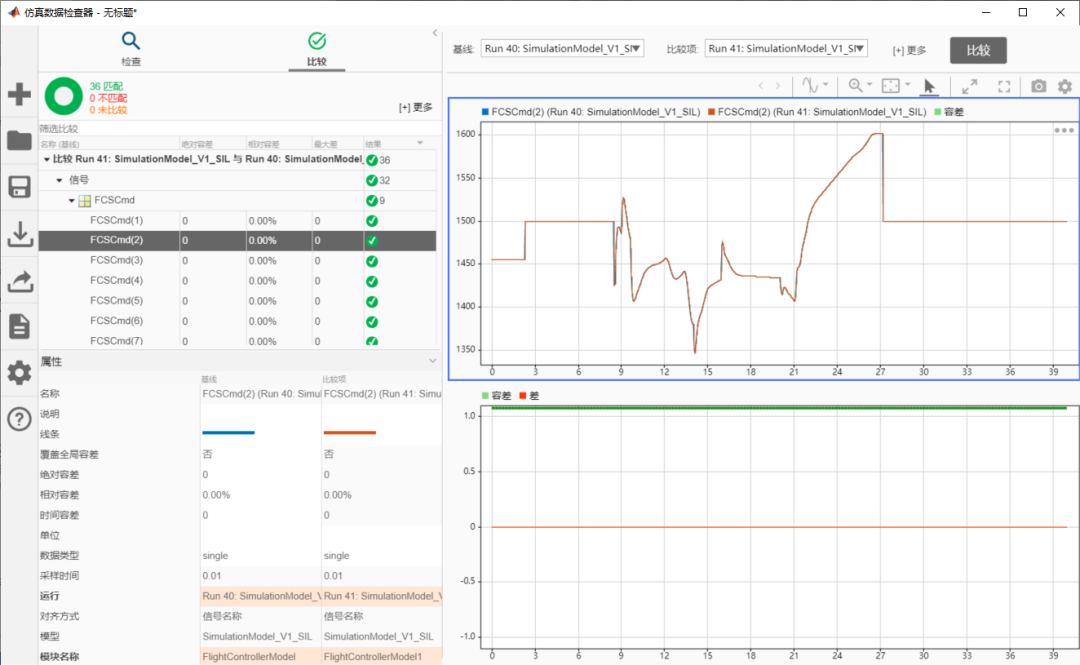1080x665 pixels.
Task: Select the pointer cursor tool
Action: click(929, 86)
